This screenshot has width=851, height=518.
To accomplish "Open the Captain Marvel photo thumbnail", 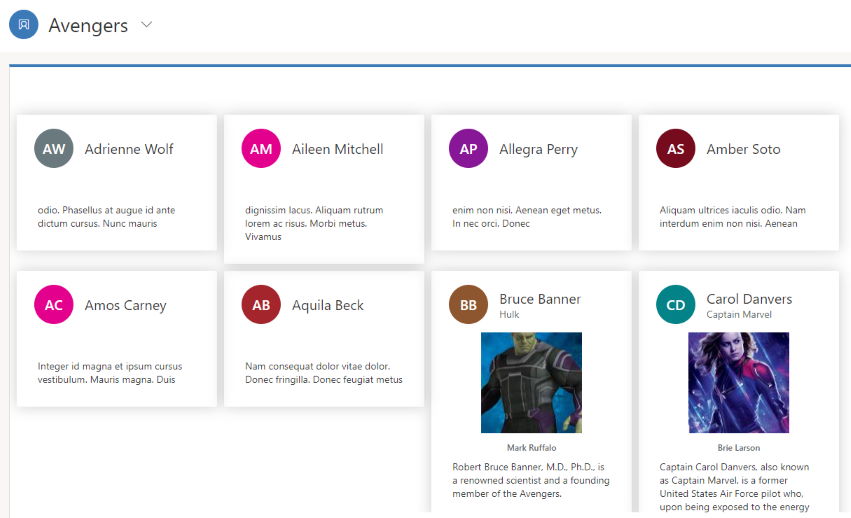I will [x=739, y=382].
